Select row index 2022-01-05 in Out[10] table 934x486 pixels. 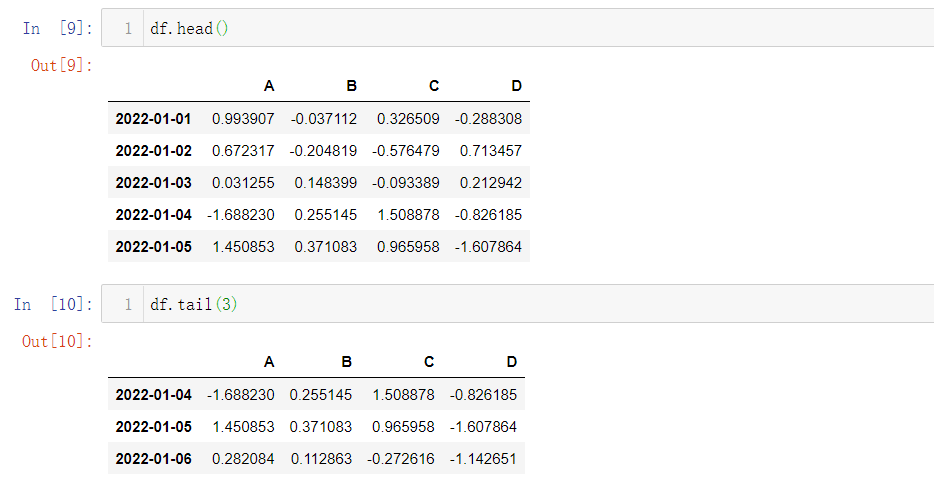tap(154, 427)
